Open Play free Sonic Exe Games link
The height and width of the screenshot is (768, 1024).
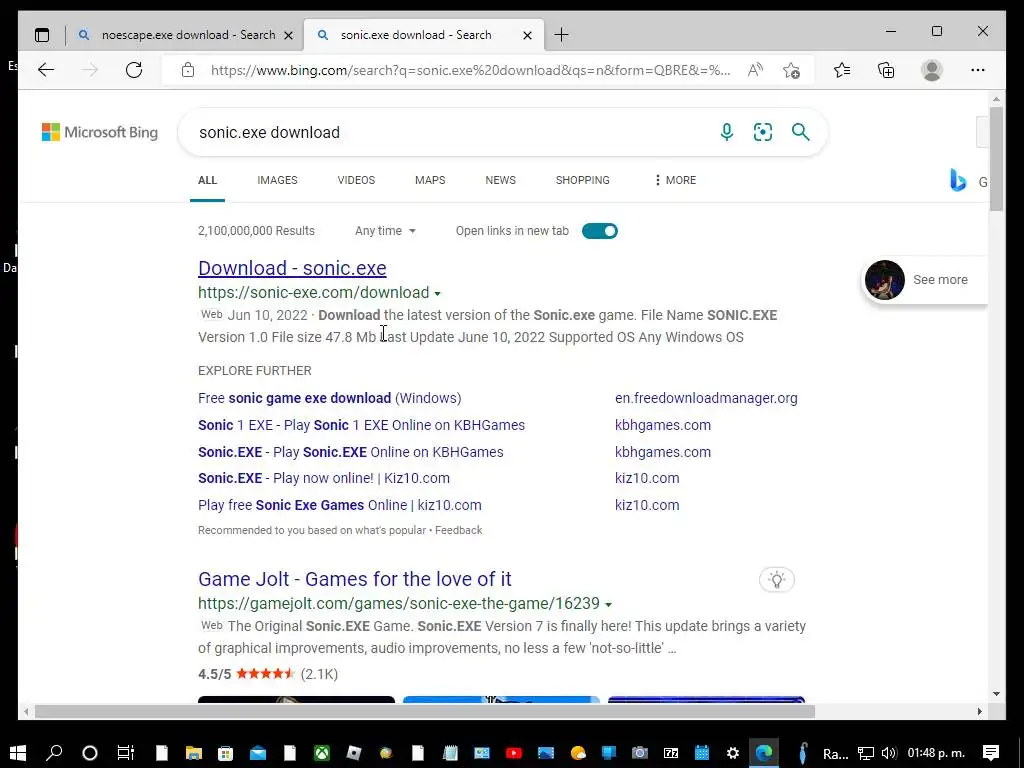click(x=340, y=505)
